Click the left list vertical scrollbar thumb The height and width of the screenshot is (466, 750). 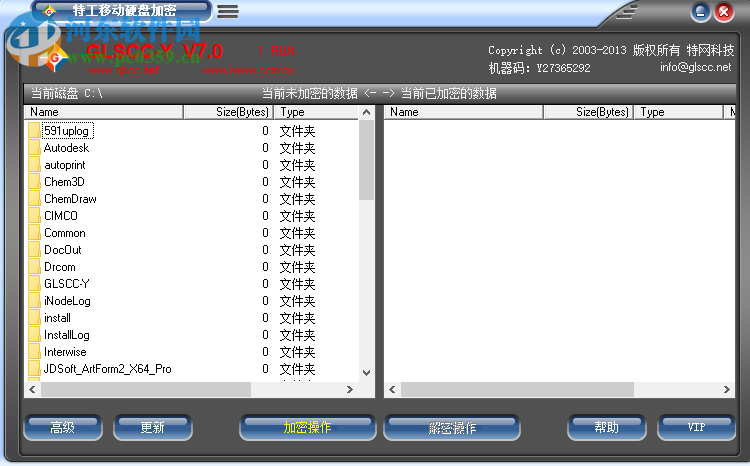(366, 160)
